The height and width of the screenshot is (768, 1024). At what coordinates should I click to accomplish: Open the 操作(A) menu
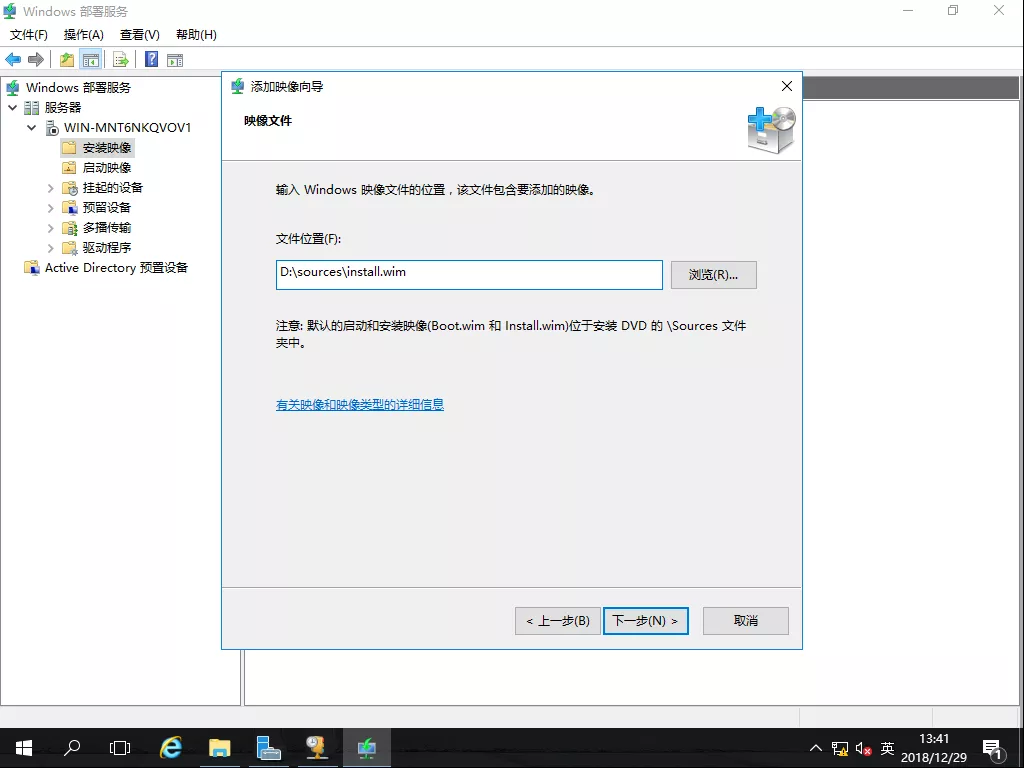pyautogui.click(x=84, y=35)
